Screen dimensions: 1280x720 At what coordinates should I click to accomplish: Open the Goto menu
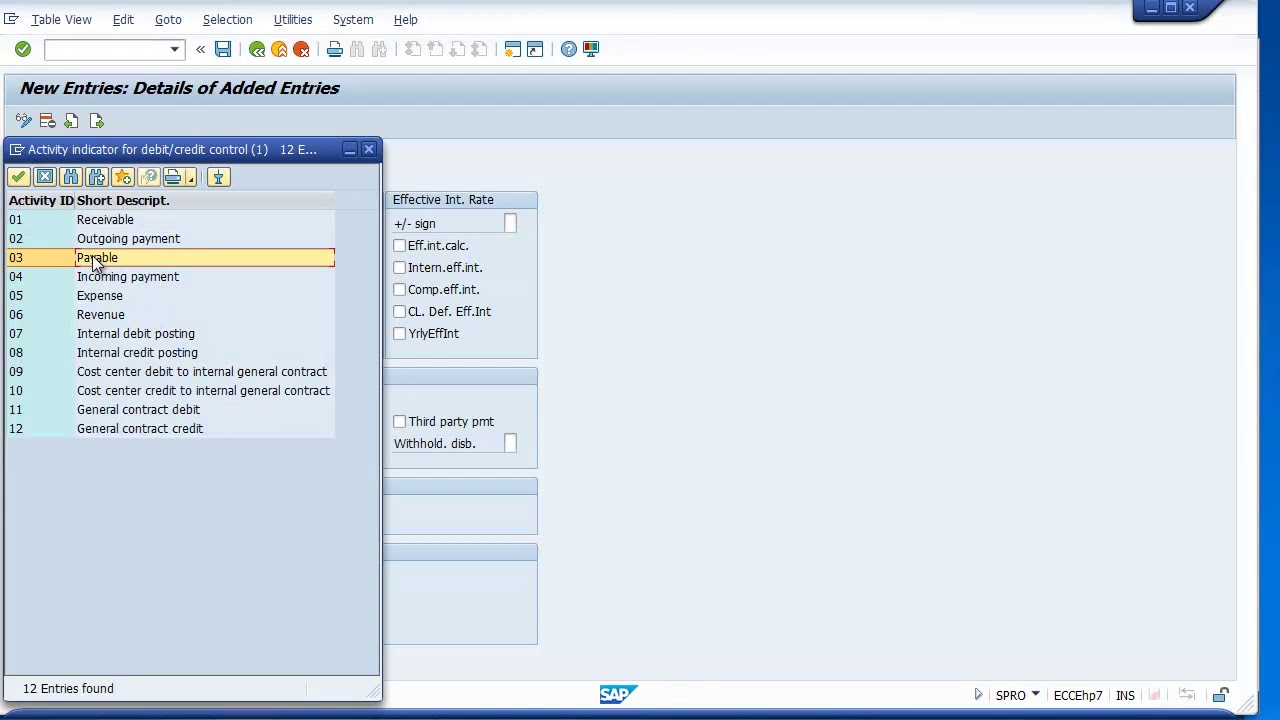point(168,19)
